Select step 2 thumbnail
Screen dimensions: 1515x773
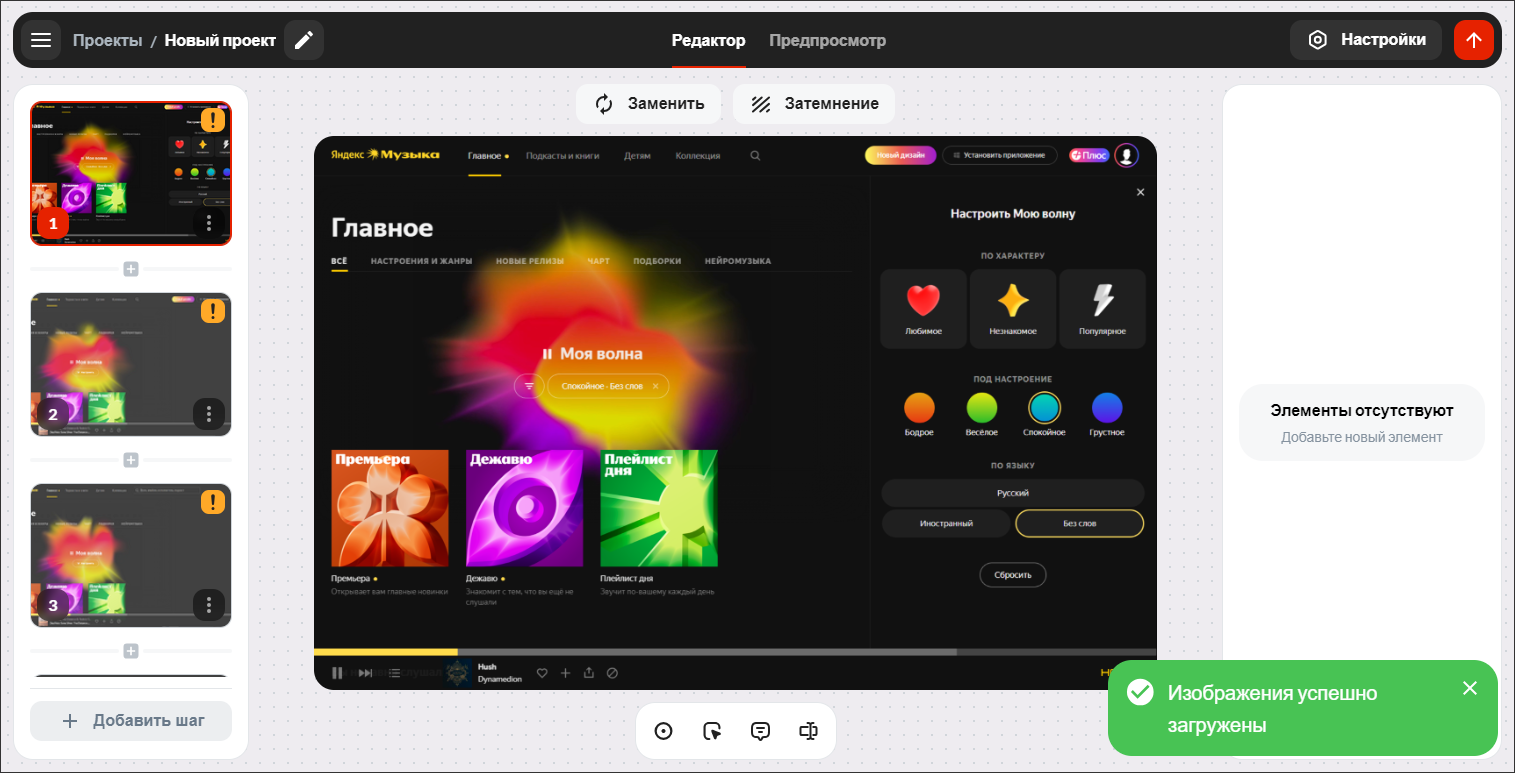point(131,364)
